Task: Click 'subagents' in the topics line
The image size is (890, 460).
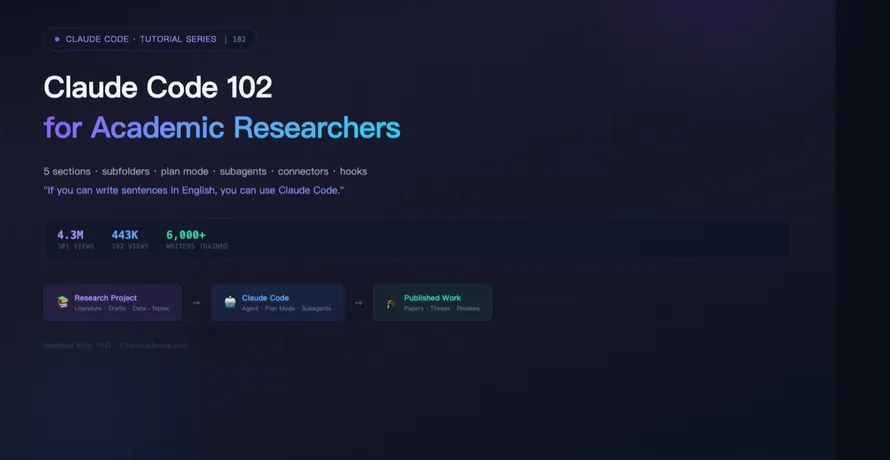Action: [243, 172]
